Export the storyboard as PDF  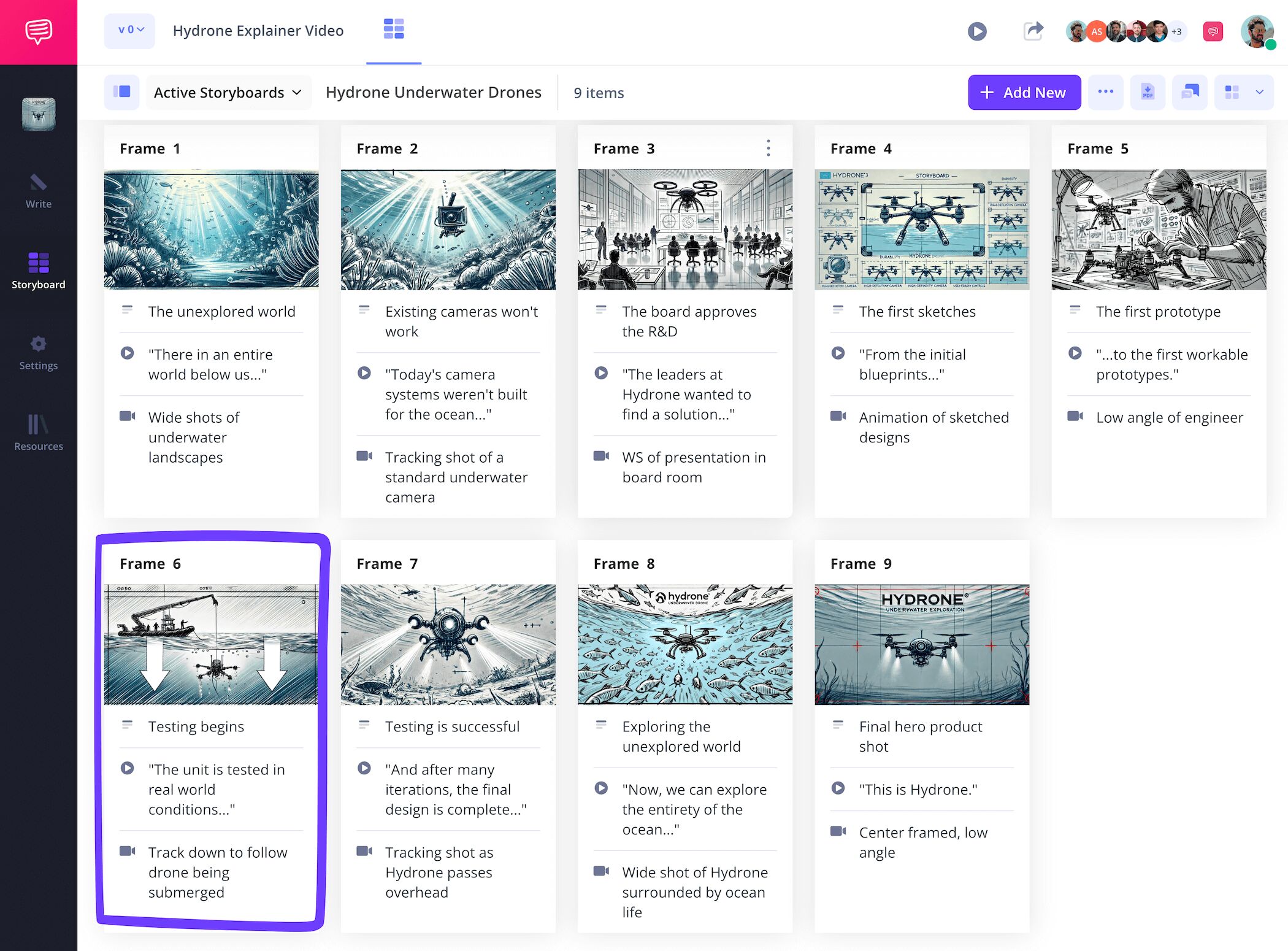pos(1148,92)
